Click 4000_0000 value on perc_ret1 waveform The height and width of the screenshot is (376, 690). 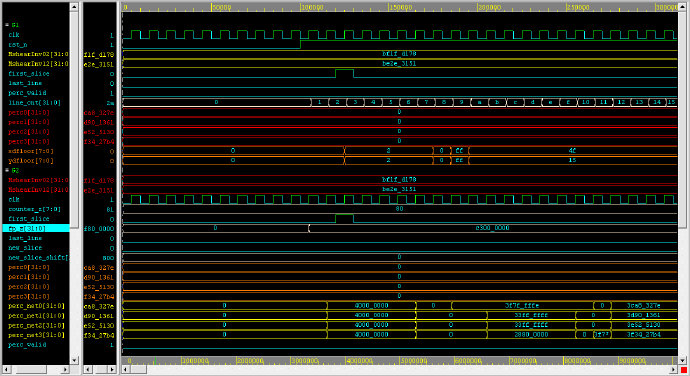click(x=371, y=315)
